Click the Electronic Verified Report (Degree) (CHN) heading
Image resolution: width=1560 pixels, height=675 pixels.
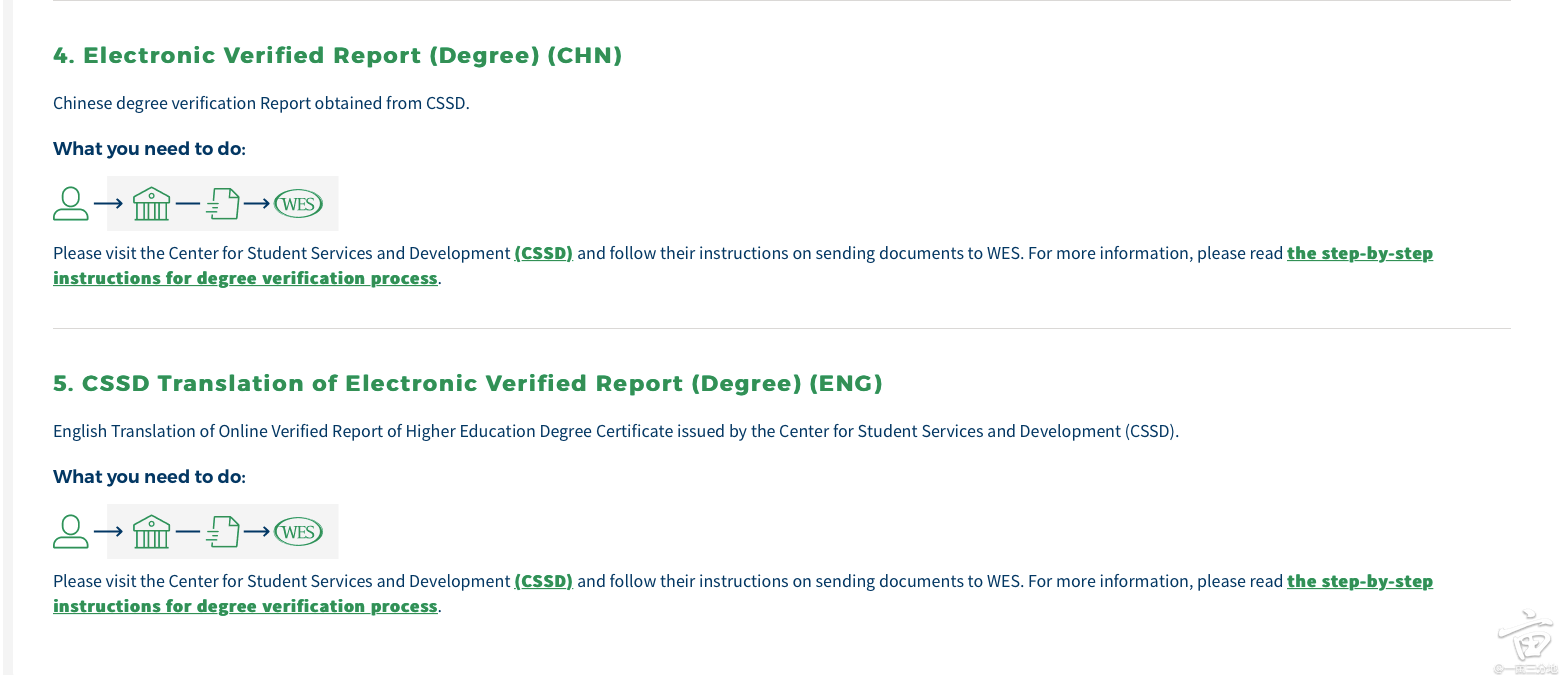point(338,56)
